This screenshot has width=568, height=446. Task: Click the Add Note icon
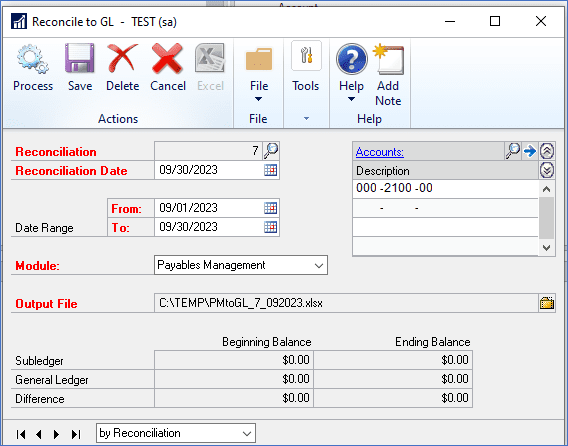[x=388, y=59]
